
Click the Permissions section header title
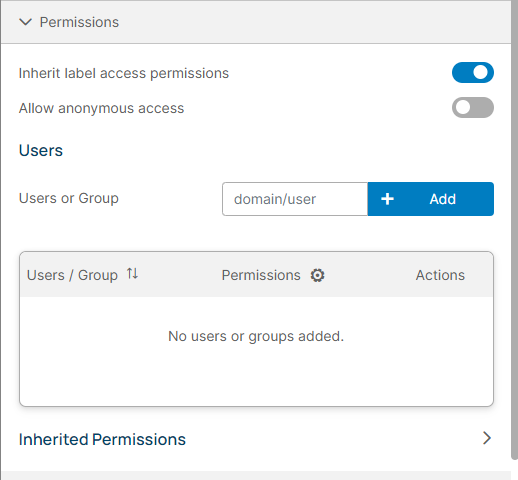[x=79, y=22]
